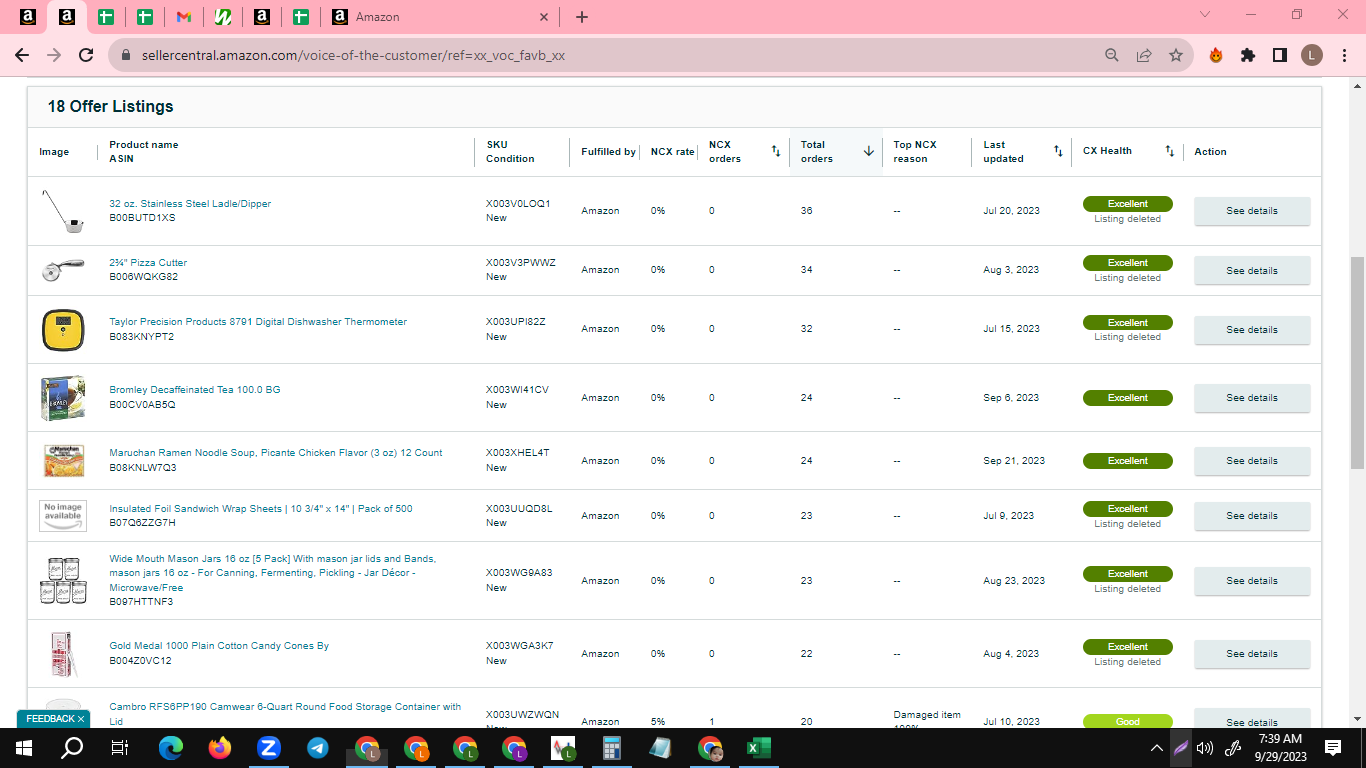Click the pizza cutter product thumbnail
The image size is (1366, 768).
pyautogui.click(x=63, y=270)
